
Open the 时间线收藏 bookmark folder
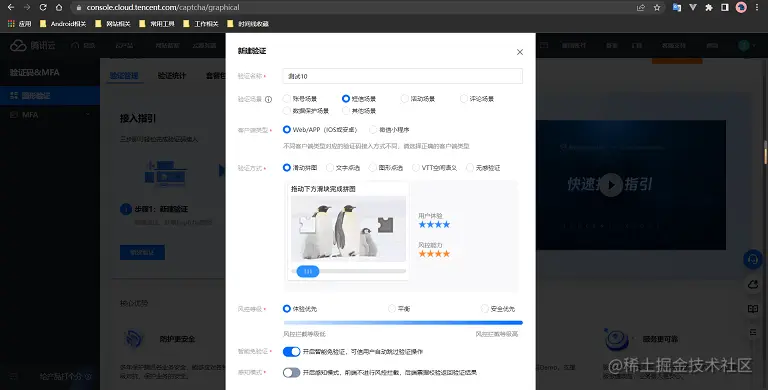pyautogui.click(x=248, y=24)
